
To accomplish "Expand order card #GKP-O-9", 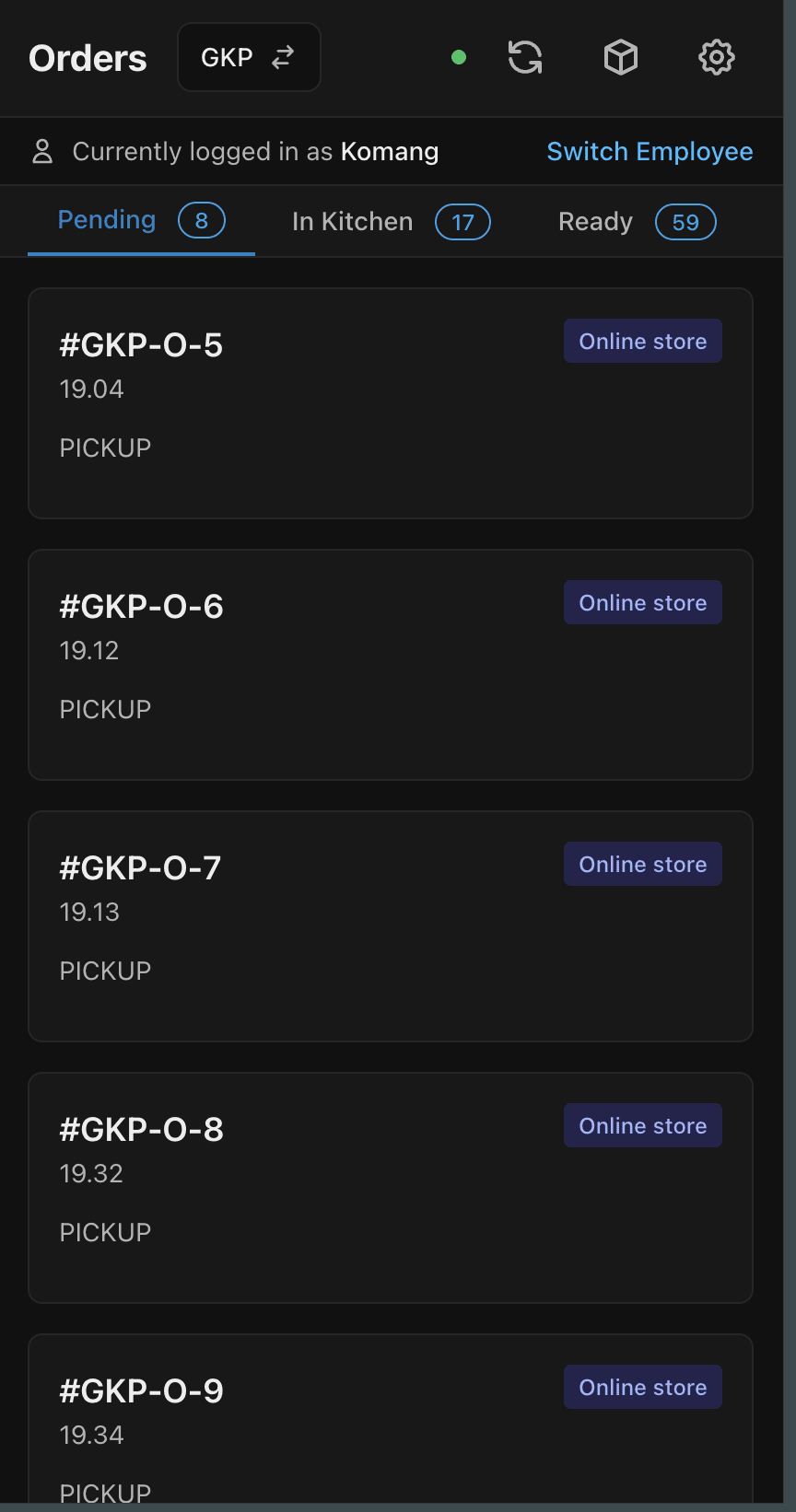I will click(391, 1418).
